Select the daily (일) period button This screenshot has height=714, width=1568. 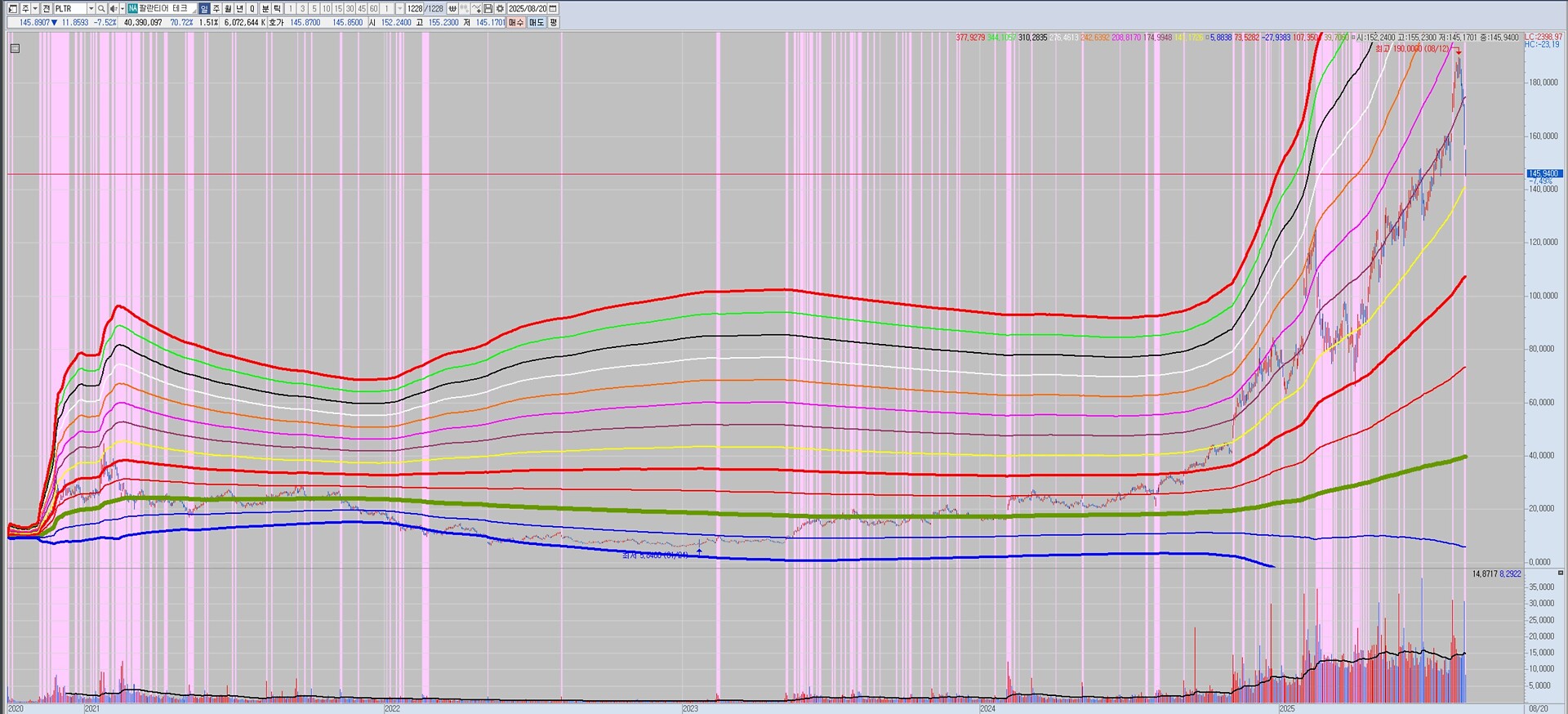point(204,8)
